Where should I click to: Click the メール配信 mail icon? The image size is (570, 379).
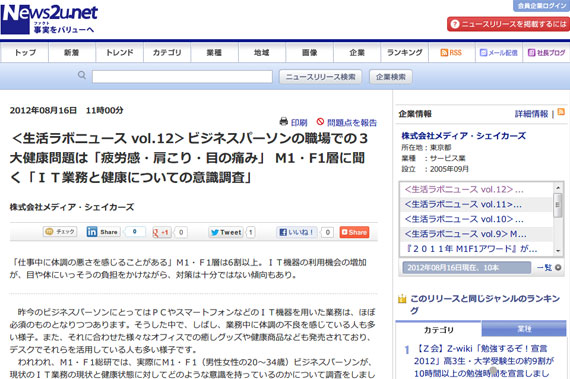(483, 53)
